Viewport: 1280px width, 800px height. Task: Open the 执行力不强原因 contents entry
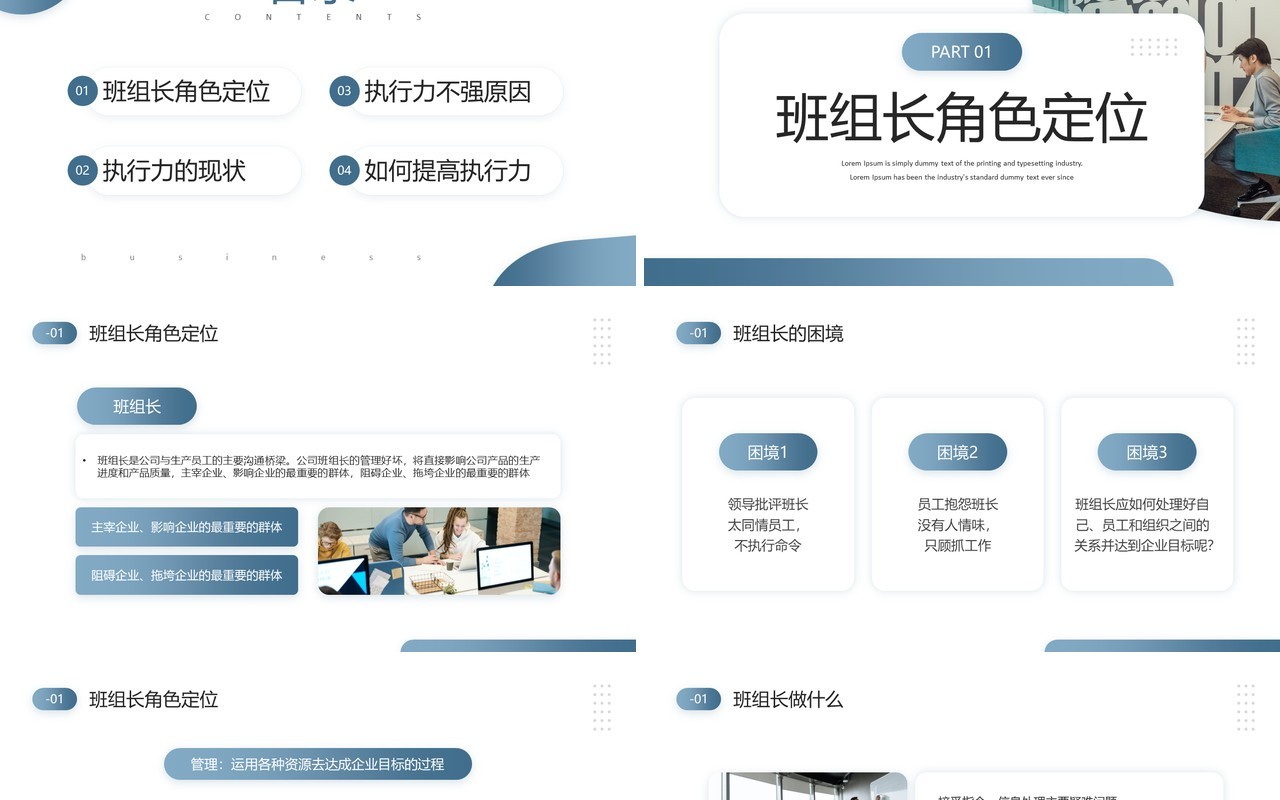(x=447, y=91)
